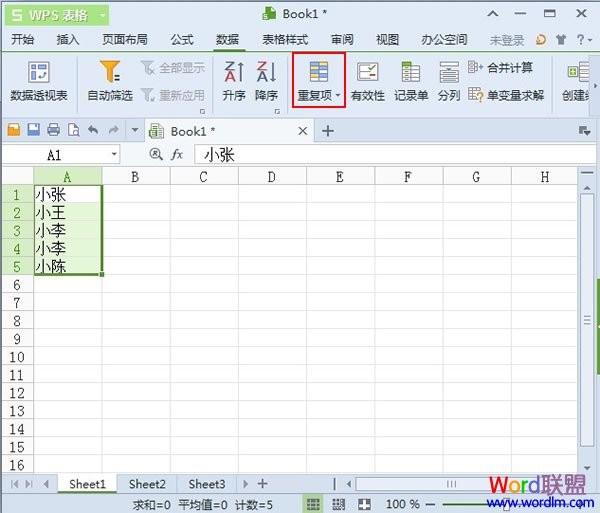Open the 表格样式 tab
Image resolution: width=600 pixels, height=513 pixels.
click(x=285, y=39)
